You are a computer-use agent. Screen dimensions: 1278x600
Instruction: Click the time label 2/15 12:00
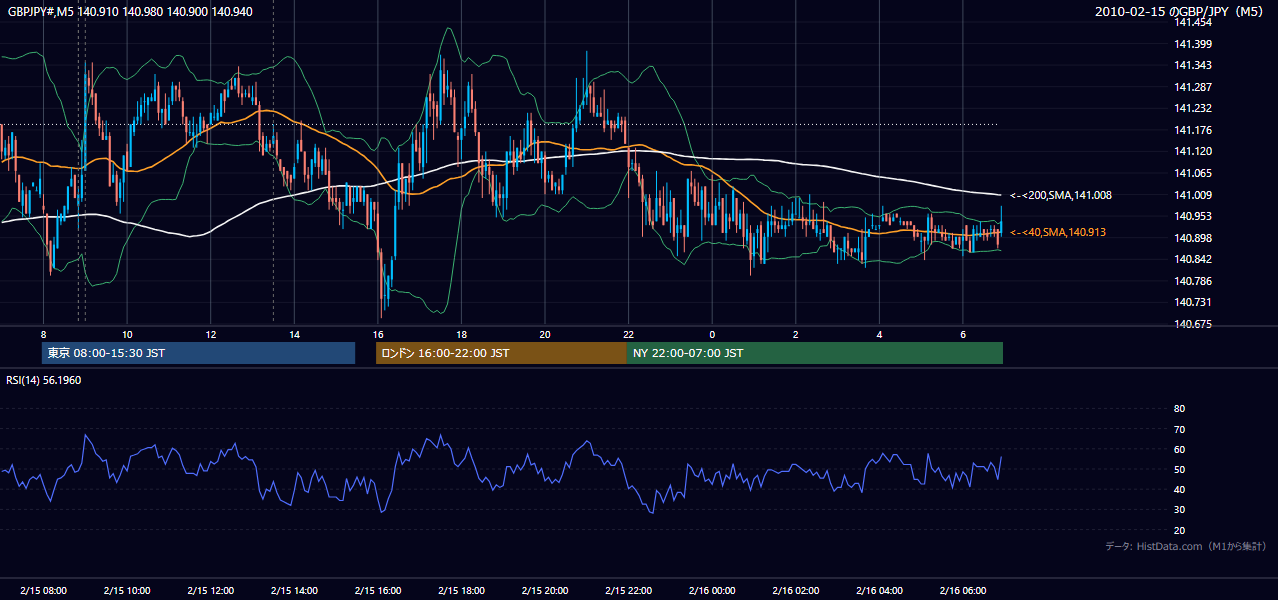coord(210,590)
